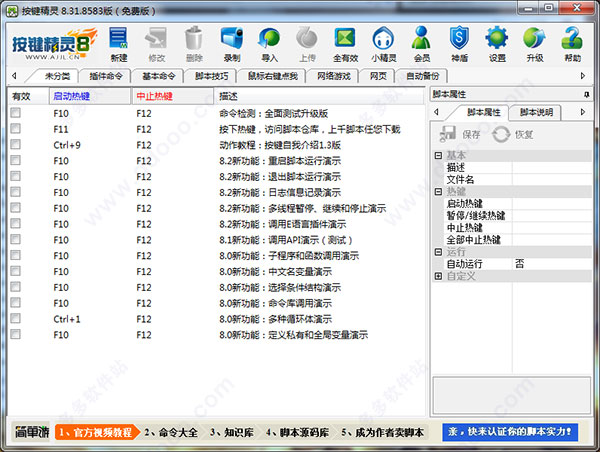Click right arrow beside 脚本说明 tab
The width and height of the screenshot is (600, 452).
(x=583, y=112)
